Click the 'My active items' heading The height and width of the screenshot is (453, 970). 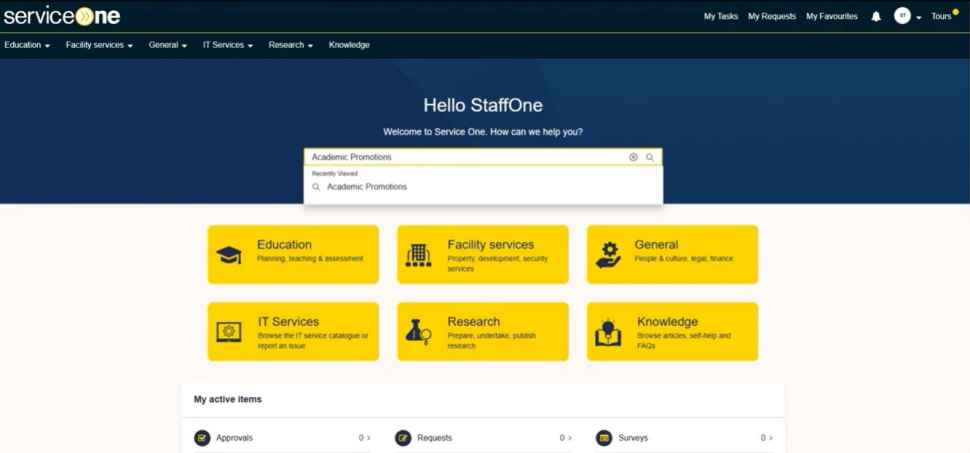pos(228,399)
